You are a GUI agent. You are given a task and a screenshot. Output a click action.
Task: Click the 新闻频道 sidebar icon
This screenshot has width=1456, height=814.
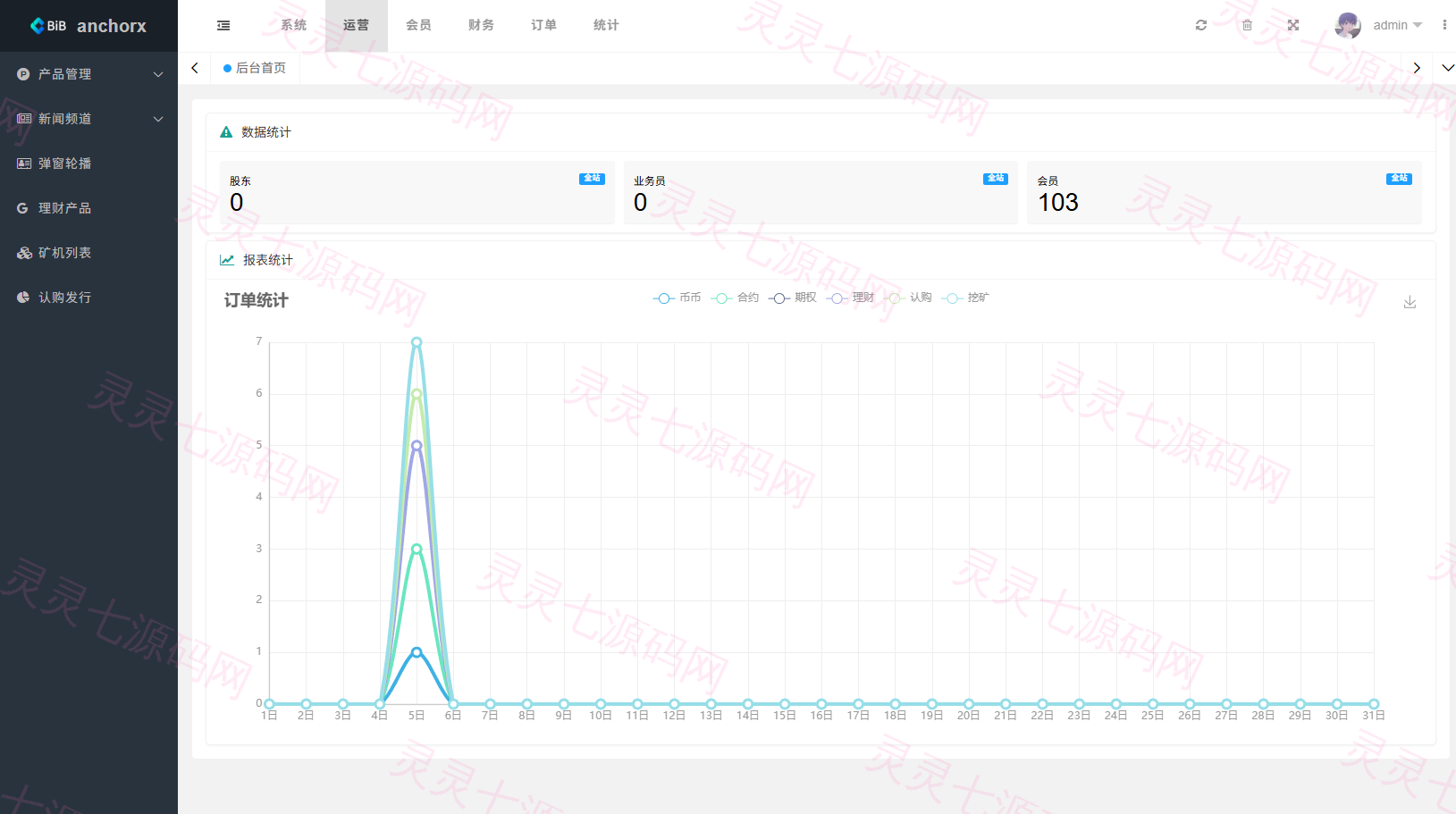click(23, 119)
